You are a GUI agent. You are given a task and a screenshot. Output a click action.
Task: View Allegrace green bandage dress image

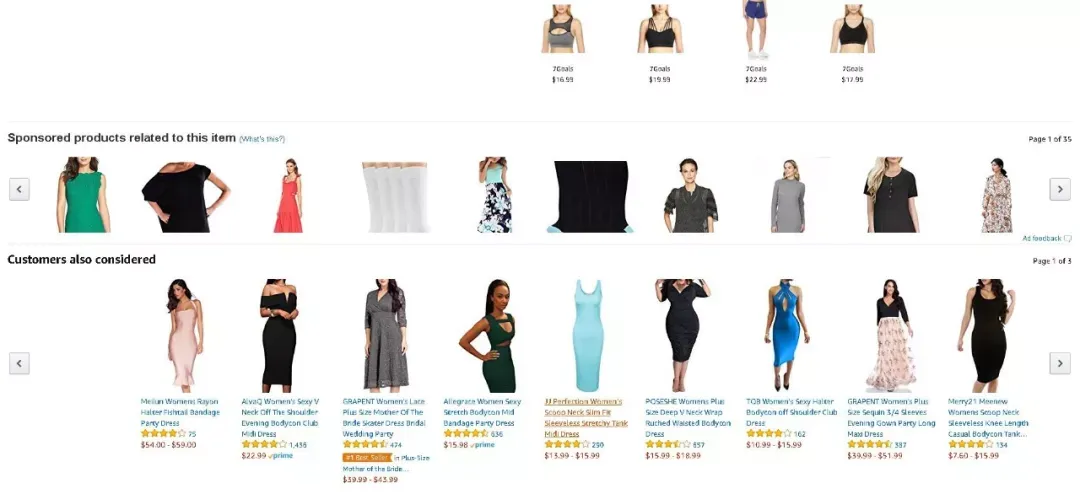pos(489,336)
